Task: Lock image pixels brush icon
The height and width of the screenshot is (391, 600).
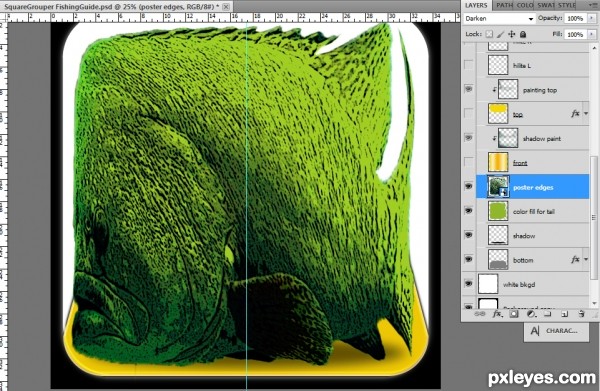Action: pyautogui.click(x=501, y=34)
